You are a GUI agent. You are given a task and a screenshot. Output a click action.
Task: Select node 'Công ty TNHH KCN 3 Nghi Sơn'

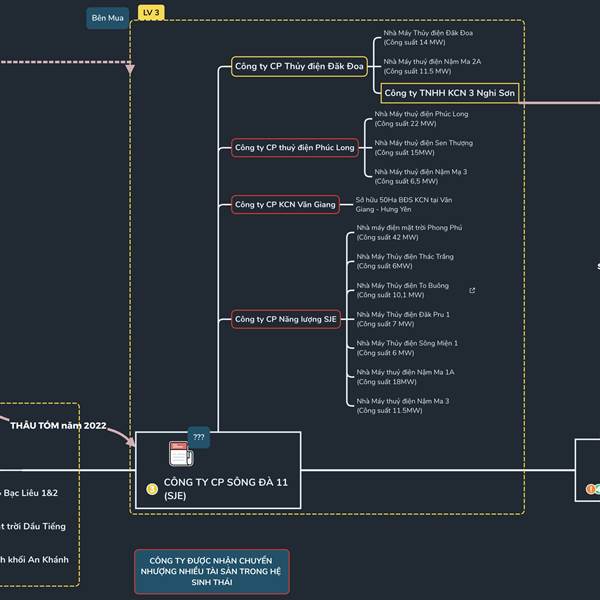450,93
